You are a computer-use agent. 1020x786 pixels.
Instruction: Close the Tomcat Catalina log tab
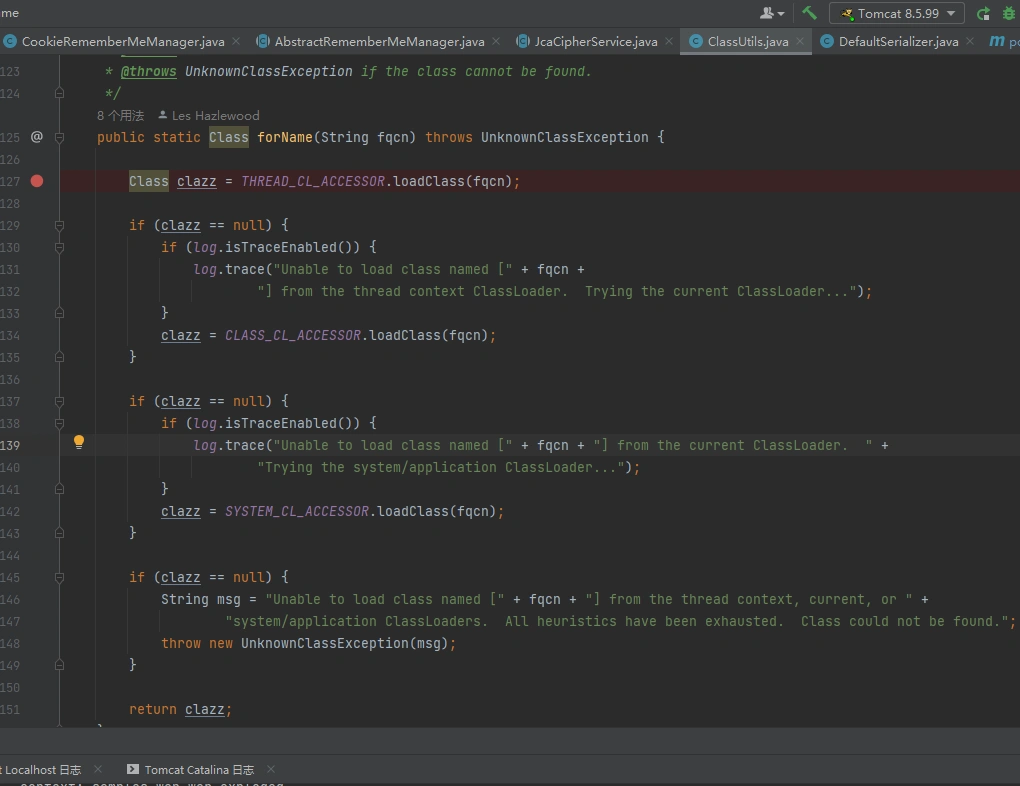(271, 769)
